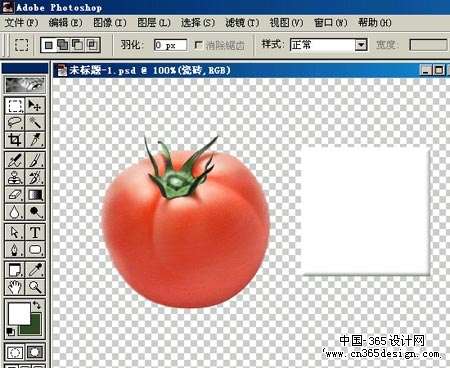450x368 pixels.
Task: Open the 样式 style dropdown arrow
Action: (361, 45)
